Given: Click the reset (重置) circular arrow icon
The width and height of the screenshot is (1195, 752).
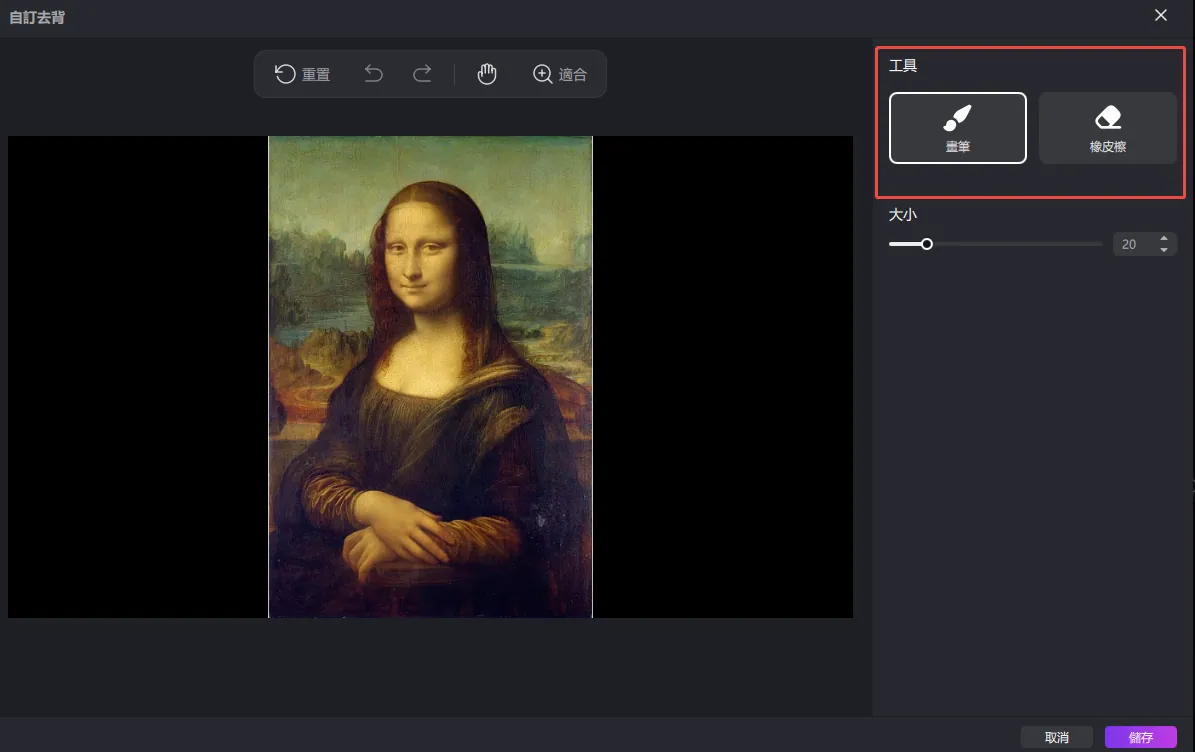Looking at the screenshot, I should click(x=285, y=74).
